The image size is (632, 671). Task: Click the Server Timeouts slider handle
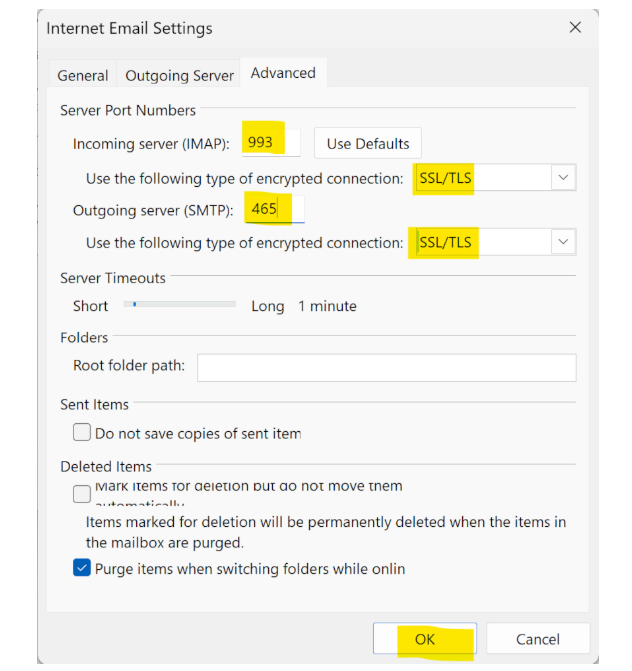coord(134,305)
